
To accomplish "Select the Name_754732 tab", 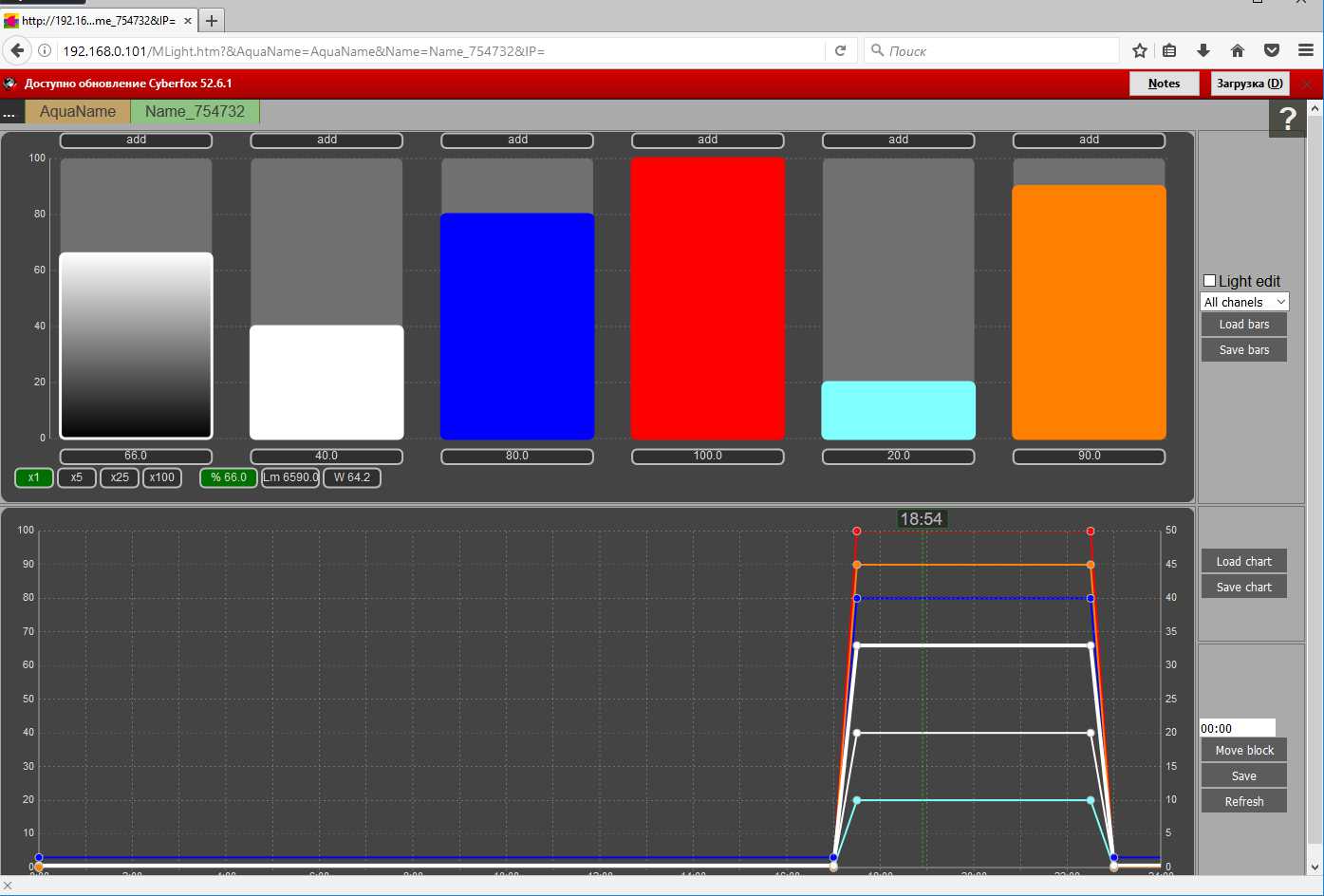I will 195,112.
